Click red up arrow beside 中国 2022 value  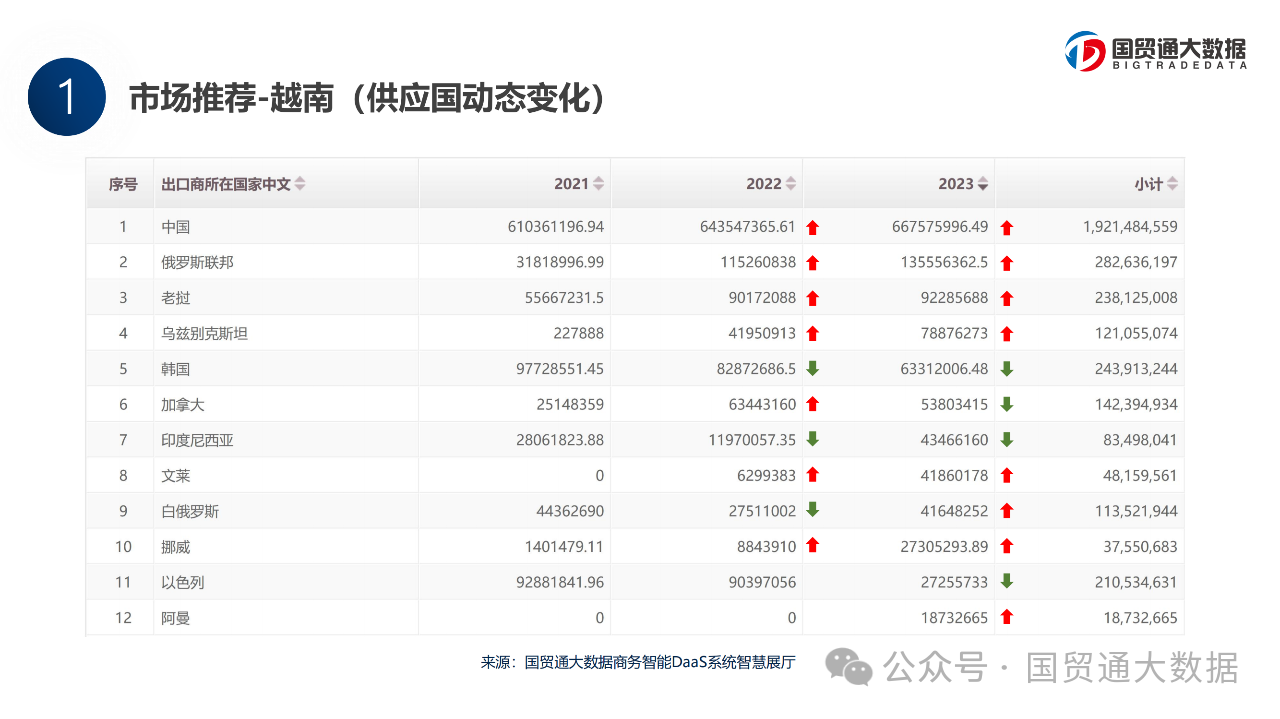click(x=813, y=227)
